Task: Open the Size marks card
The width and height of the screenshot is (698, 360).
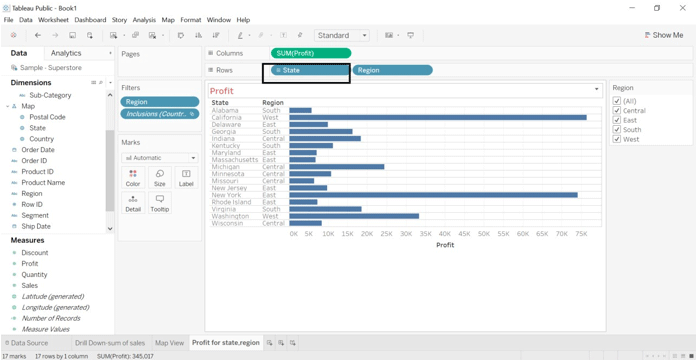Action: 160,178
